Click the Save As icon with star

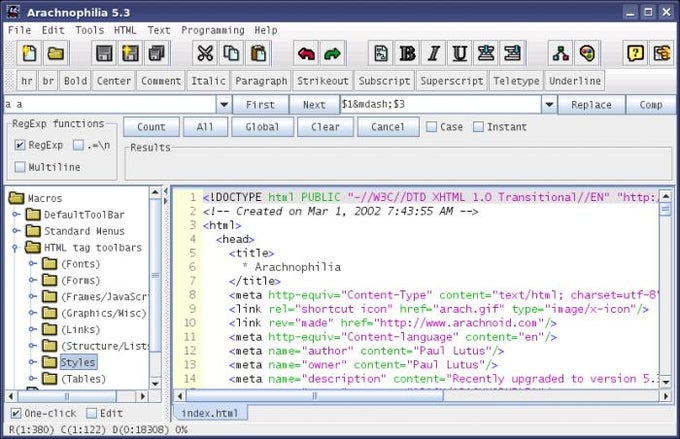point(130,53)
